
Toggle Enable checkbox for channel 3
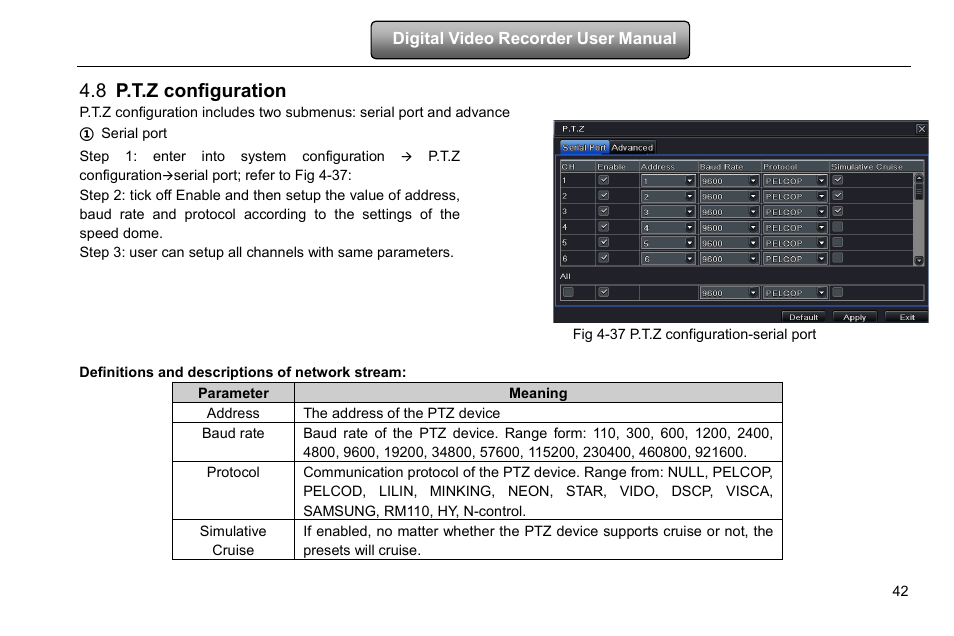click(x=604, y=211)
